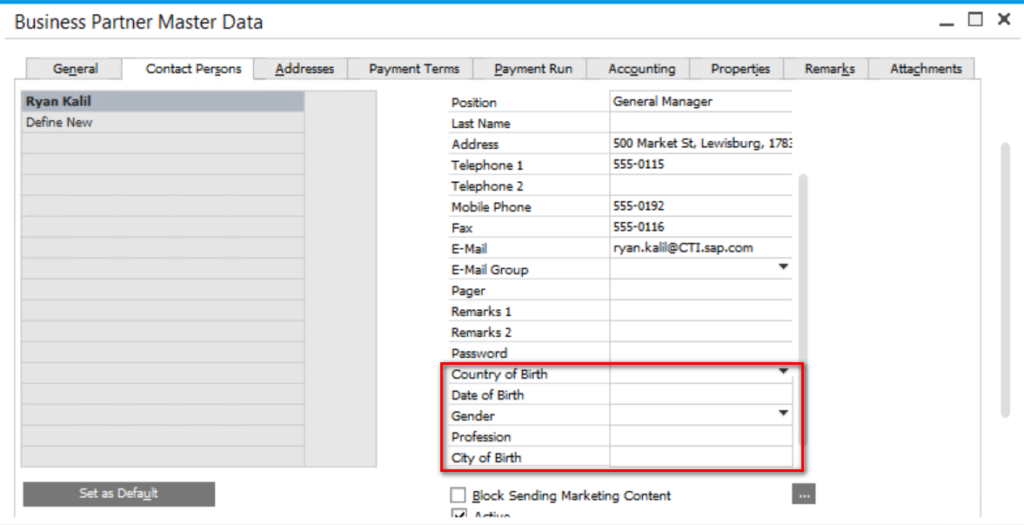The image size is (1024, 525).
Task: Click into the Password field
Action: pos(701,352)
